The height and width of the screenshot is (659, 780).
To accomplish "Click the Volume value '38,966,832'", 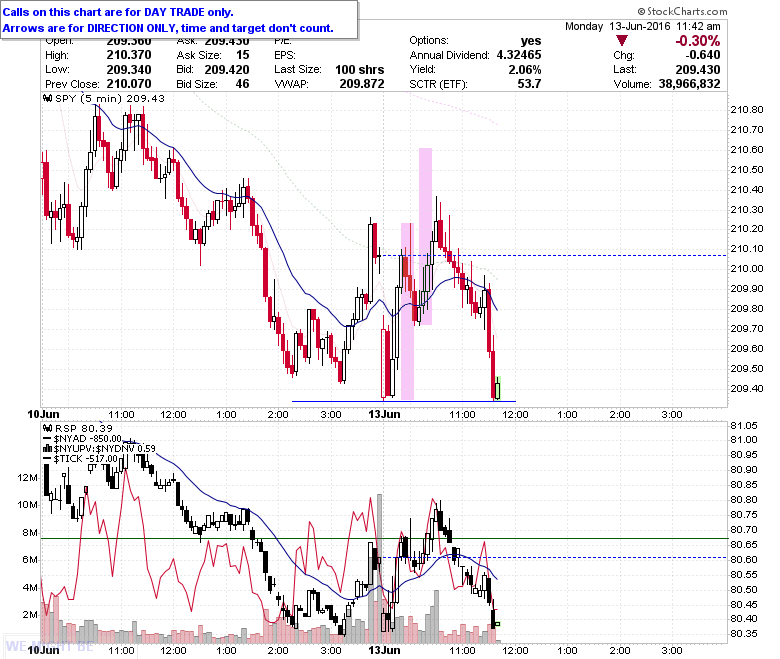I will tap(689, 84).
